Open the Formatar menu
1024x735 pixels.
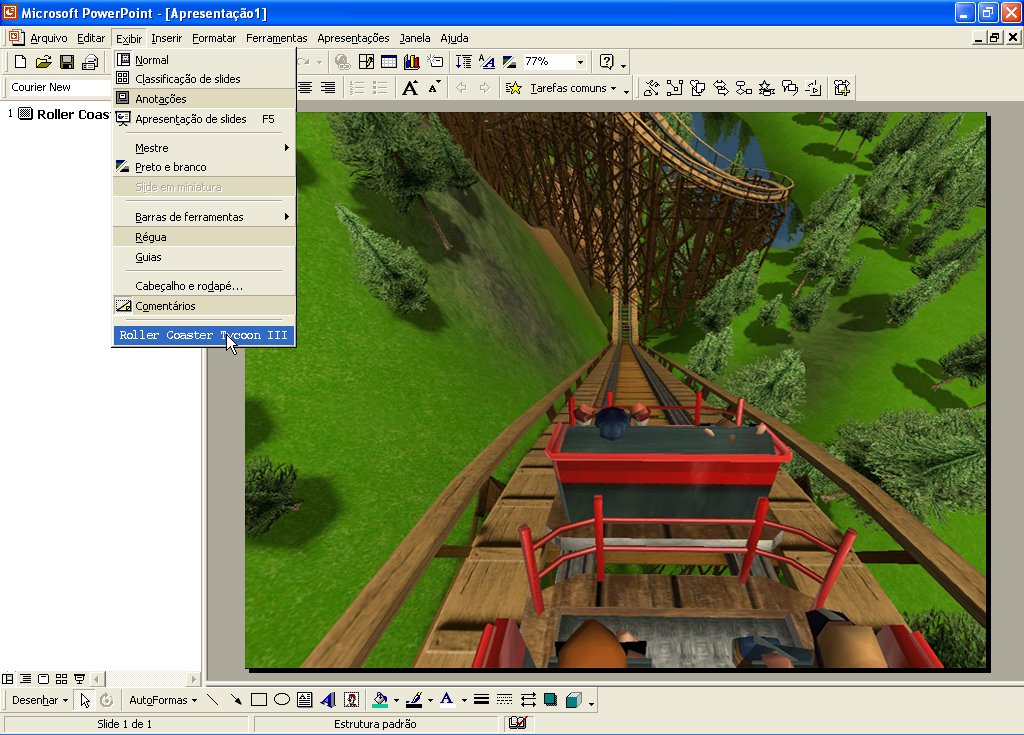tap(214, 38)
